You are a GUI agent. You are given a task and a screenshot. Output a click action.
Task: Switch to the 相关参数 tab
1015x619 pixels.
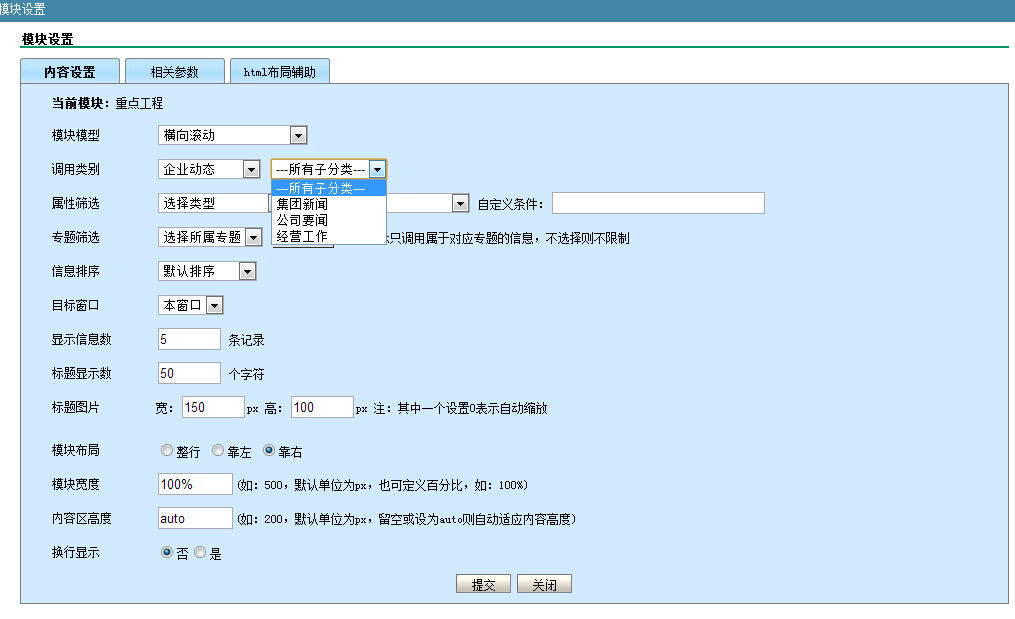(x=174, y=72)
